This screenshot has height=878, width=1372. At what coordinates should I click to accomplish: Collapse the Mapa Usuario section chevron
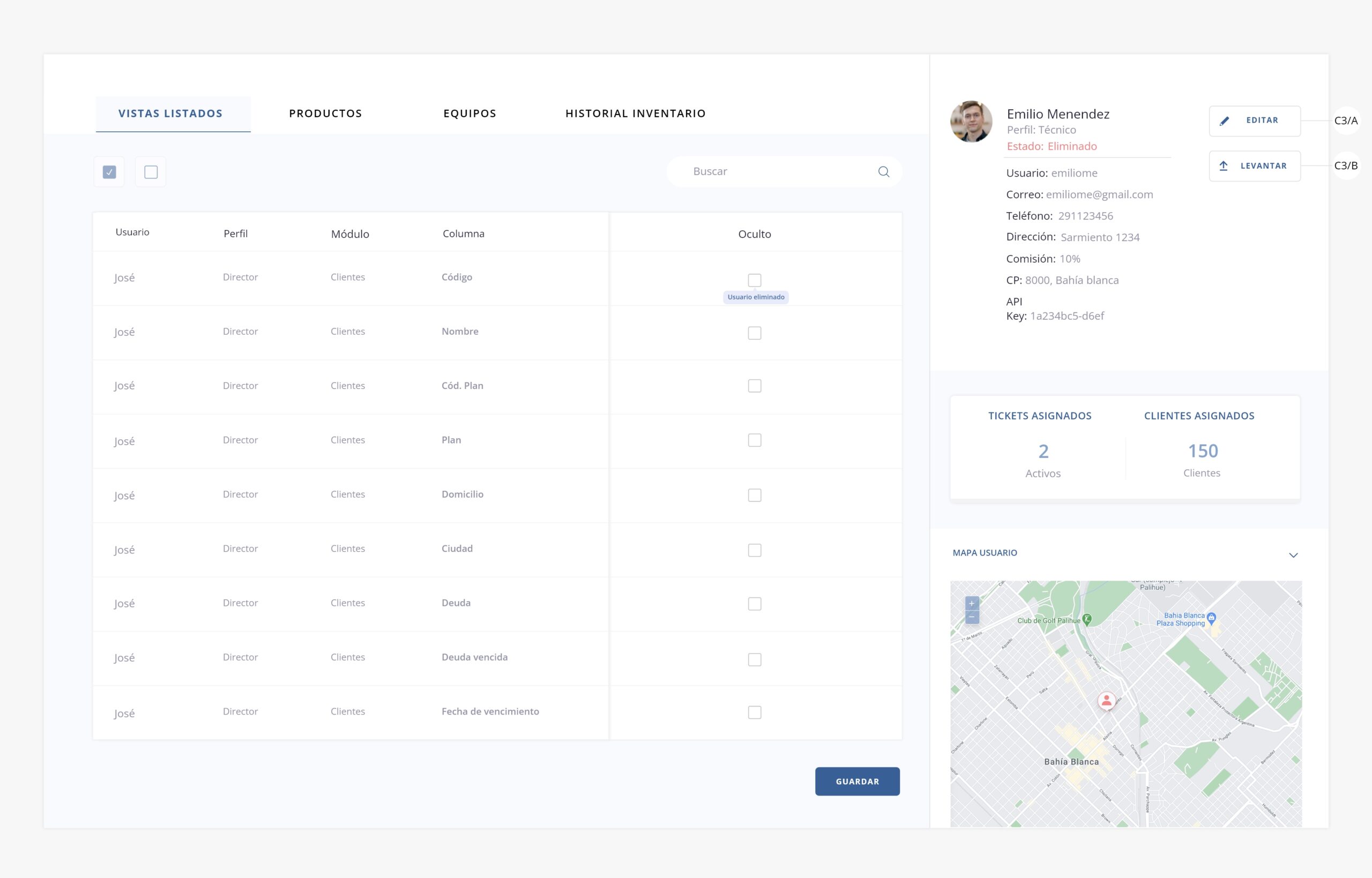pyautogui.click(x=1293, y=555)
